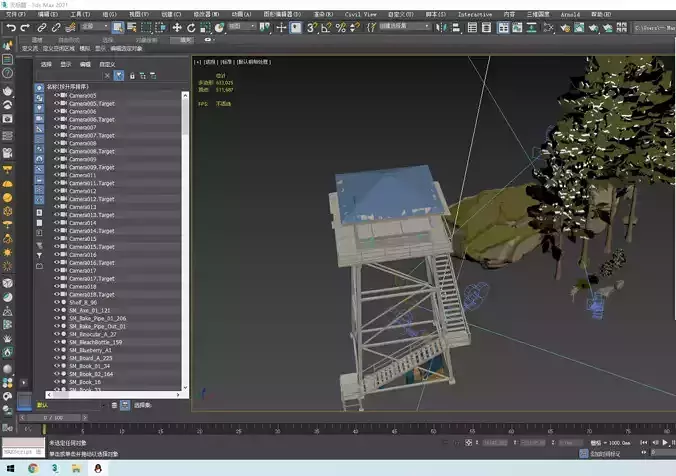Toggle the Layer Explorer toolbar icon
676x476 pixels.
click(486, 28)
